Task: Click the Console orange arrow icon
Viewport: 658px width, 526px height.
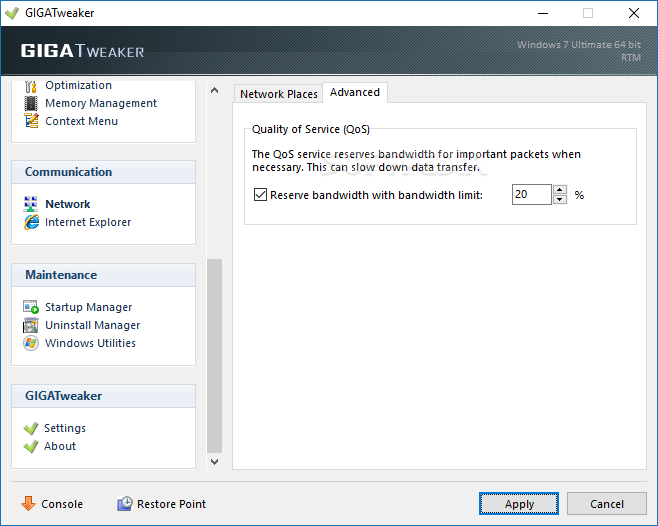Action: [x=28, y=503]
